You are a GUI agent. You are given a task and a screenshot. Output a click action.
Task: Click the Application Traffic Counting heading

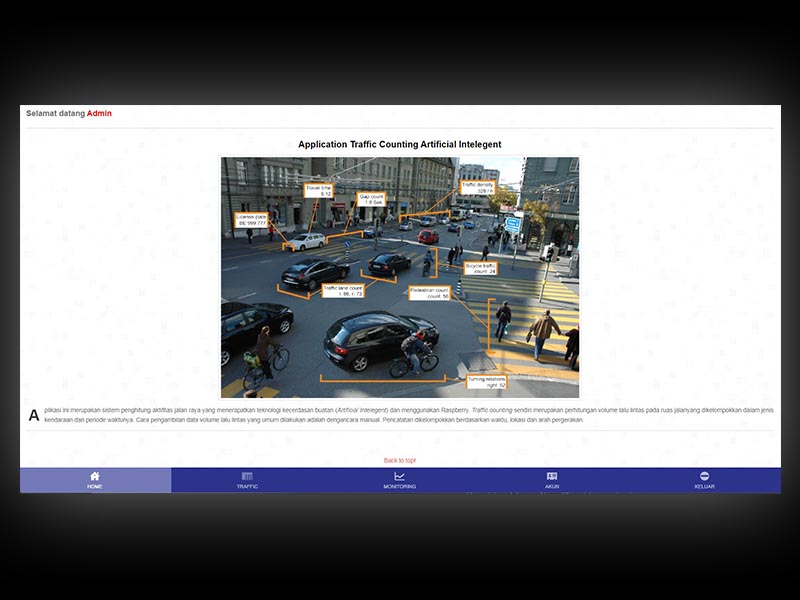pos(399,145)
